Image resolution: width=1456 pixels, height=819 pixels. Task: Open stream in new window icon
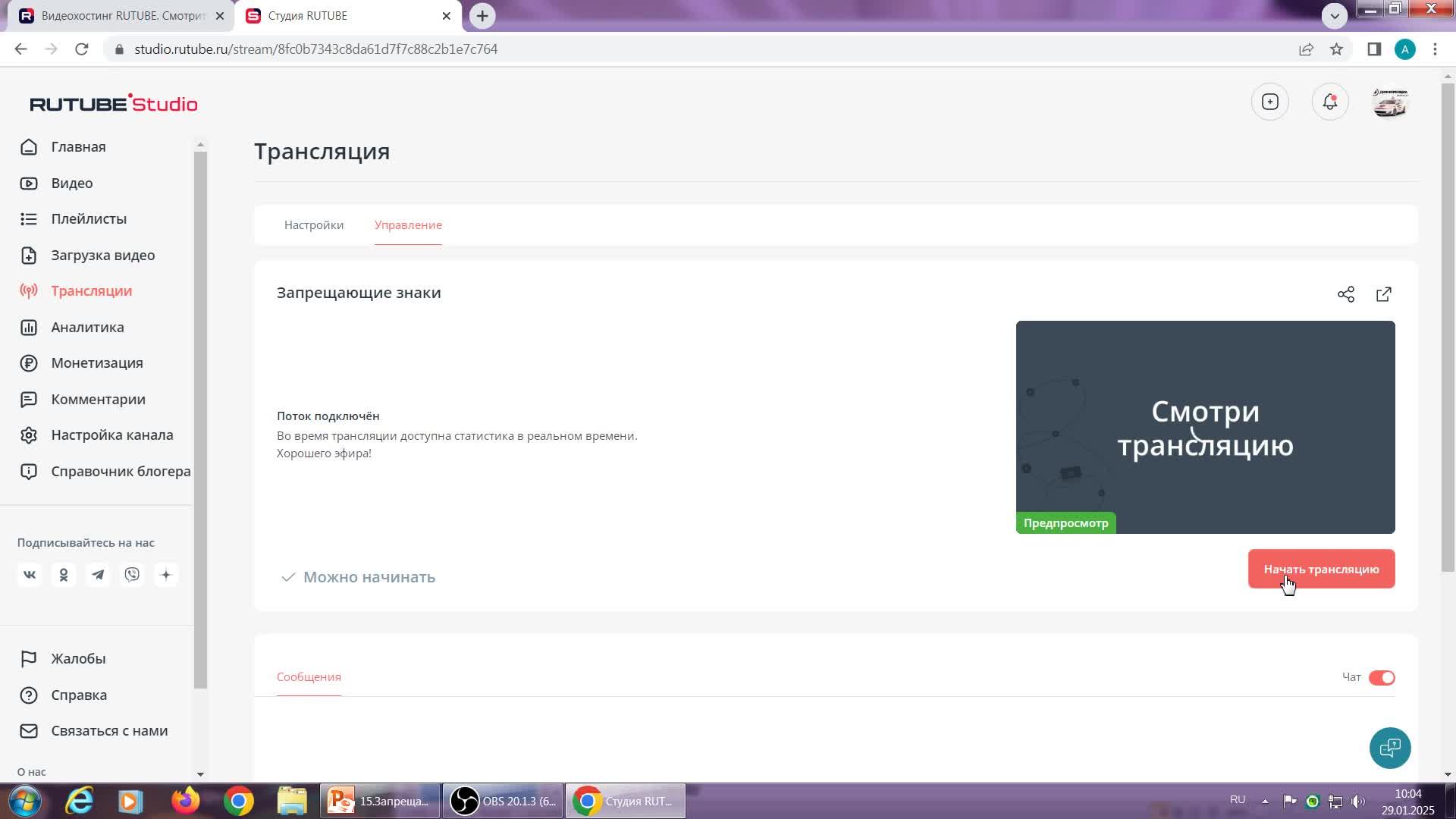[1384, 294]
